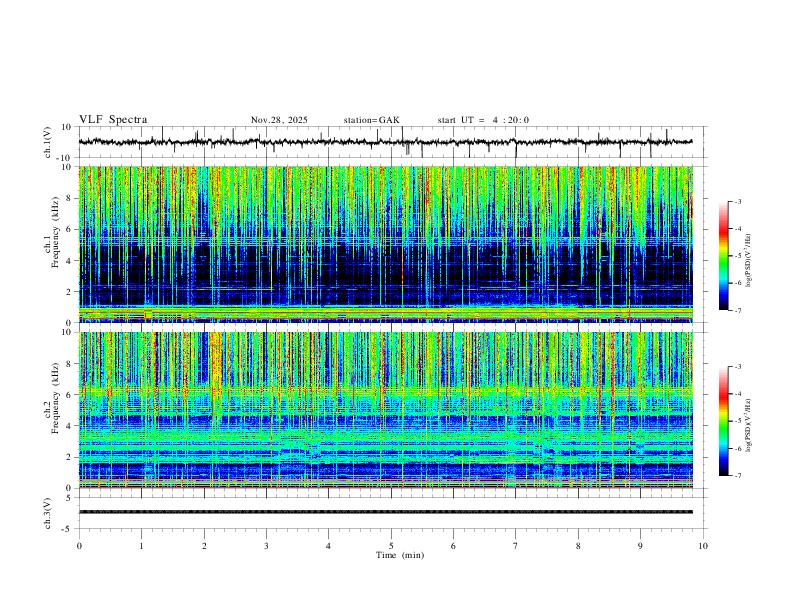Screen dimensions: 792x612
Task: Click the 'start UT = 4 :20: 0' text
Action: [x=483, y=120]
